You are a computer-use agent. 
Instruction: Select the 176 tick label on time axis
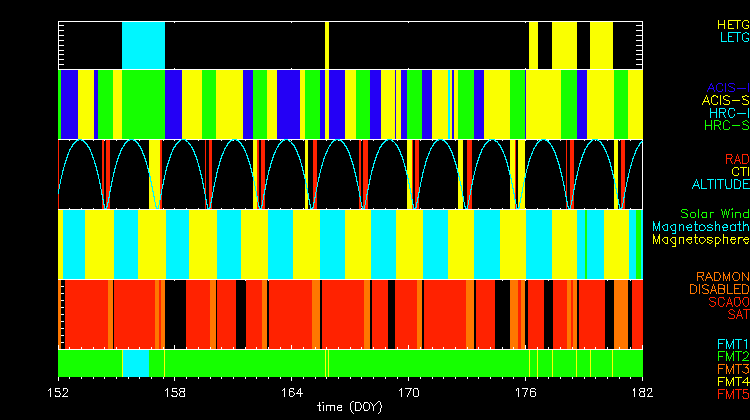pyautogui.click(x=526, y=391)
